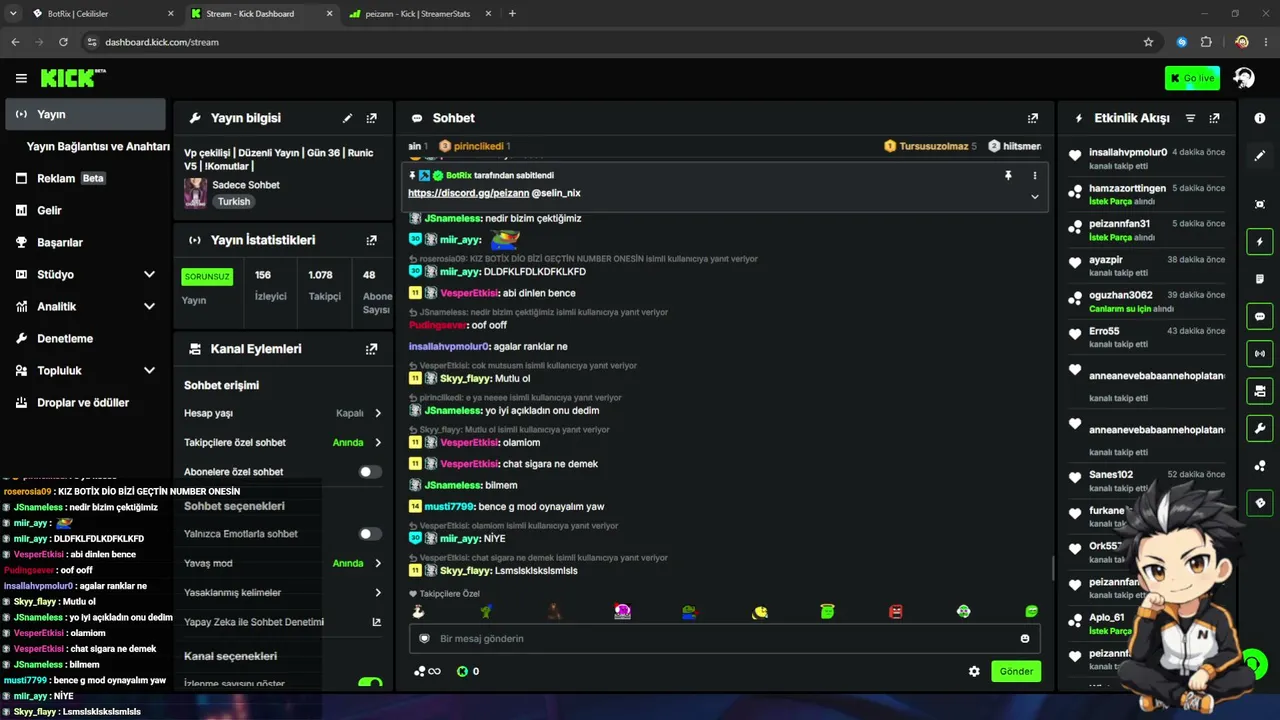Toggle İzlenme sayısını göster switch
This screenshot has height=720, width=1280.
tap(370, 684)
